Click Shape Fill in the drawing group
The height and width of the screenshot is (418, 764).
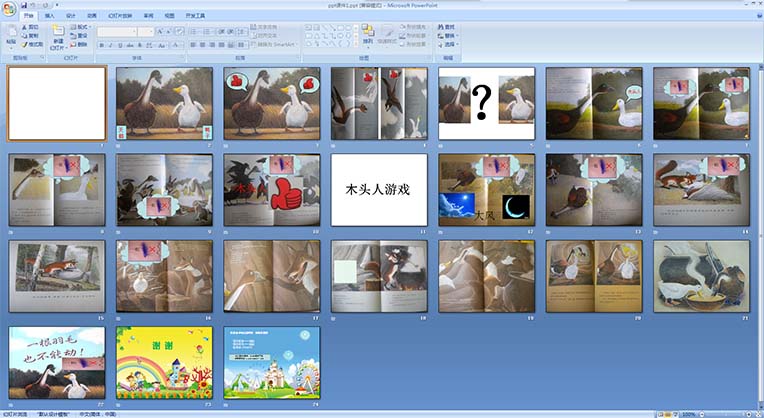[413, 27]
